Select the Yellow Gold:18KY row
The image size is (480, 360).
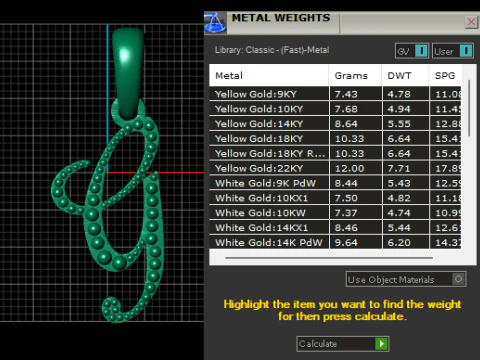click(x=335, y=138)
